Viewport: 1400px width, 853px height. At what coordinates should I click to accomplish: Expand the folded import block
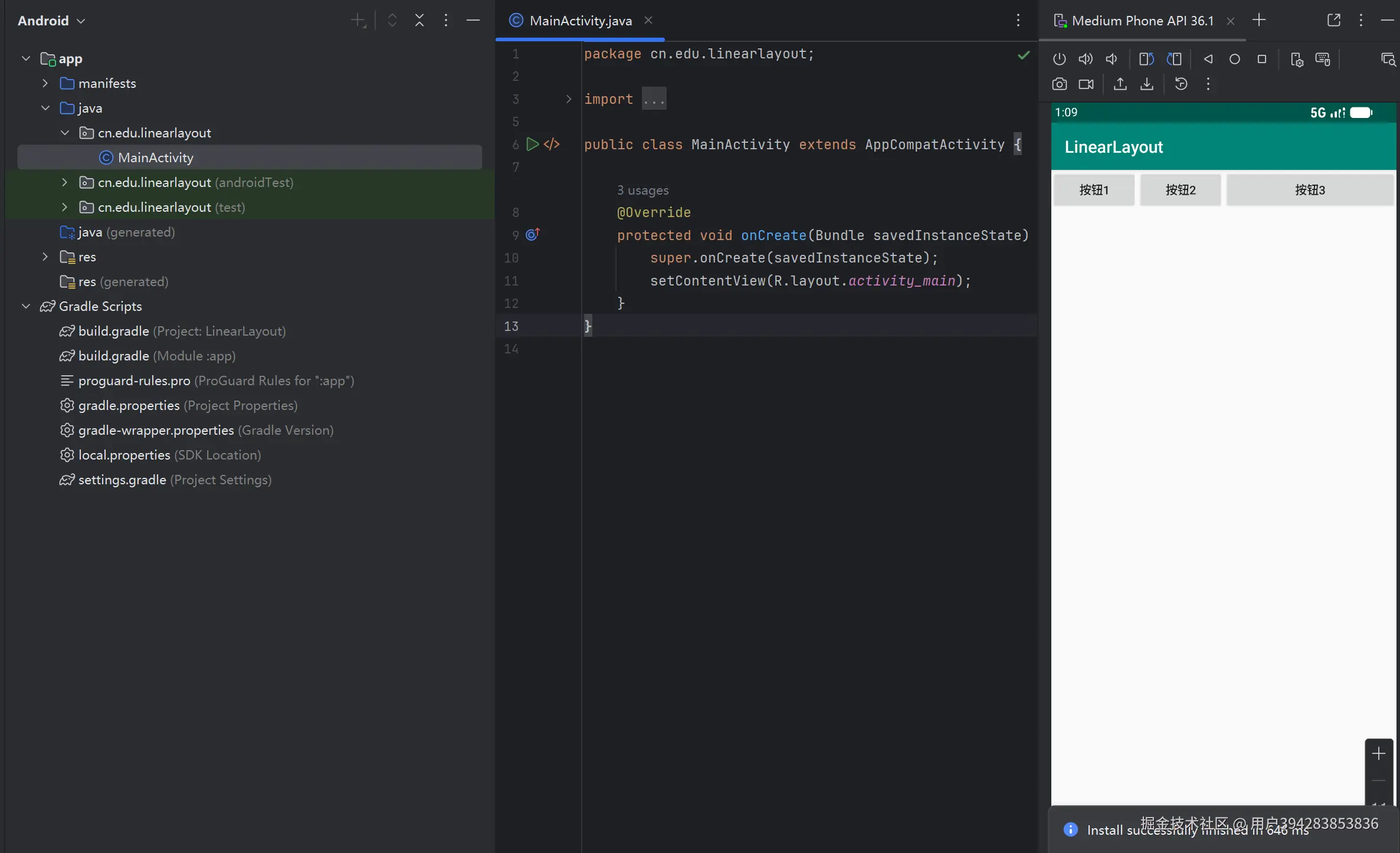(654, 99)
